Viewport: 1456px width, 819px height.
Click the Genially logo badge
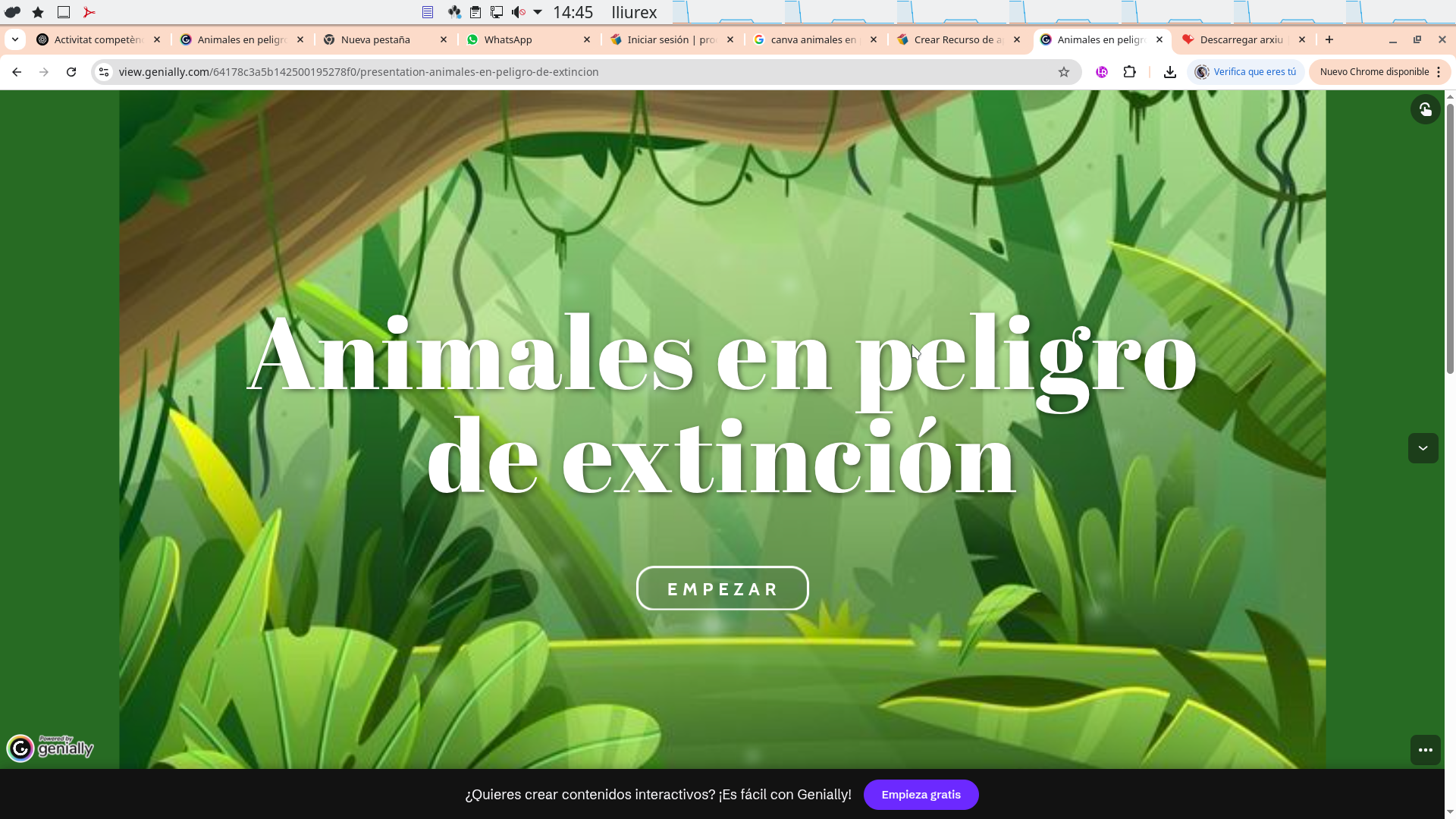[x=50, y=748]
